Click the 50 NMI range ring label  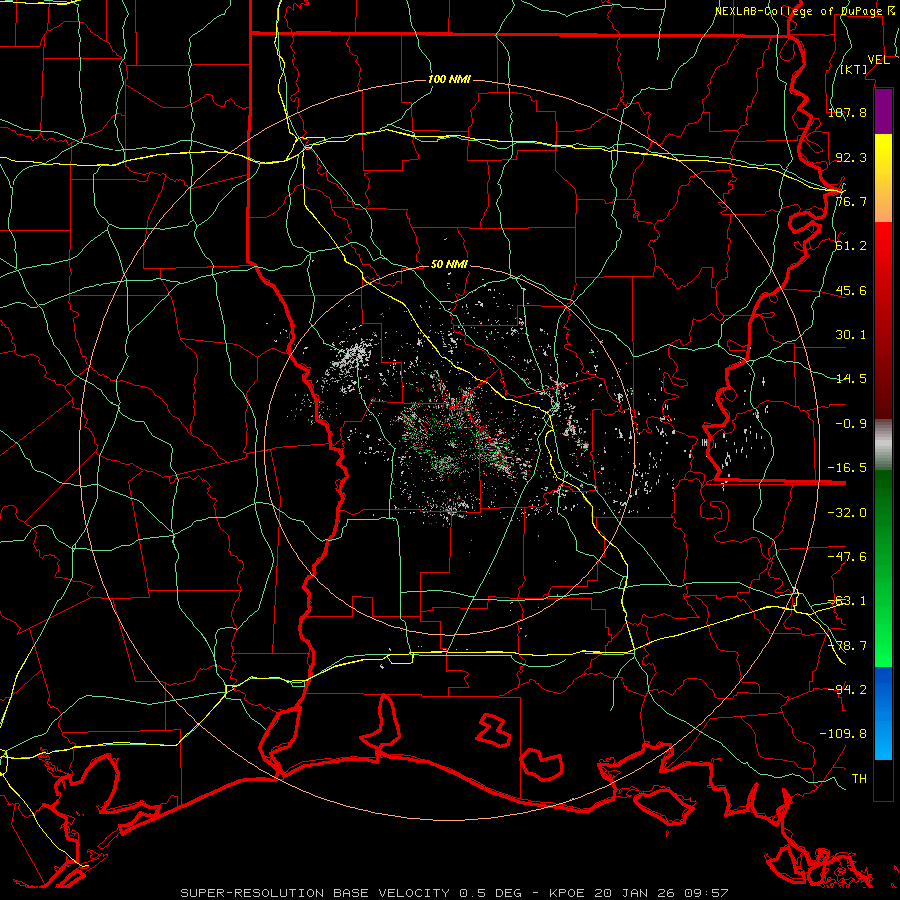[x=449, y=265]
